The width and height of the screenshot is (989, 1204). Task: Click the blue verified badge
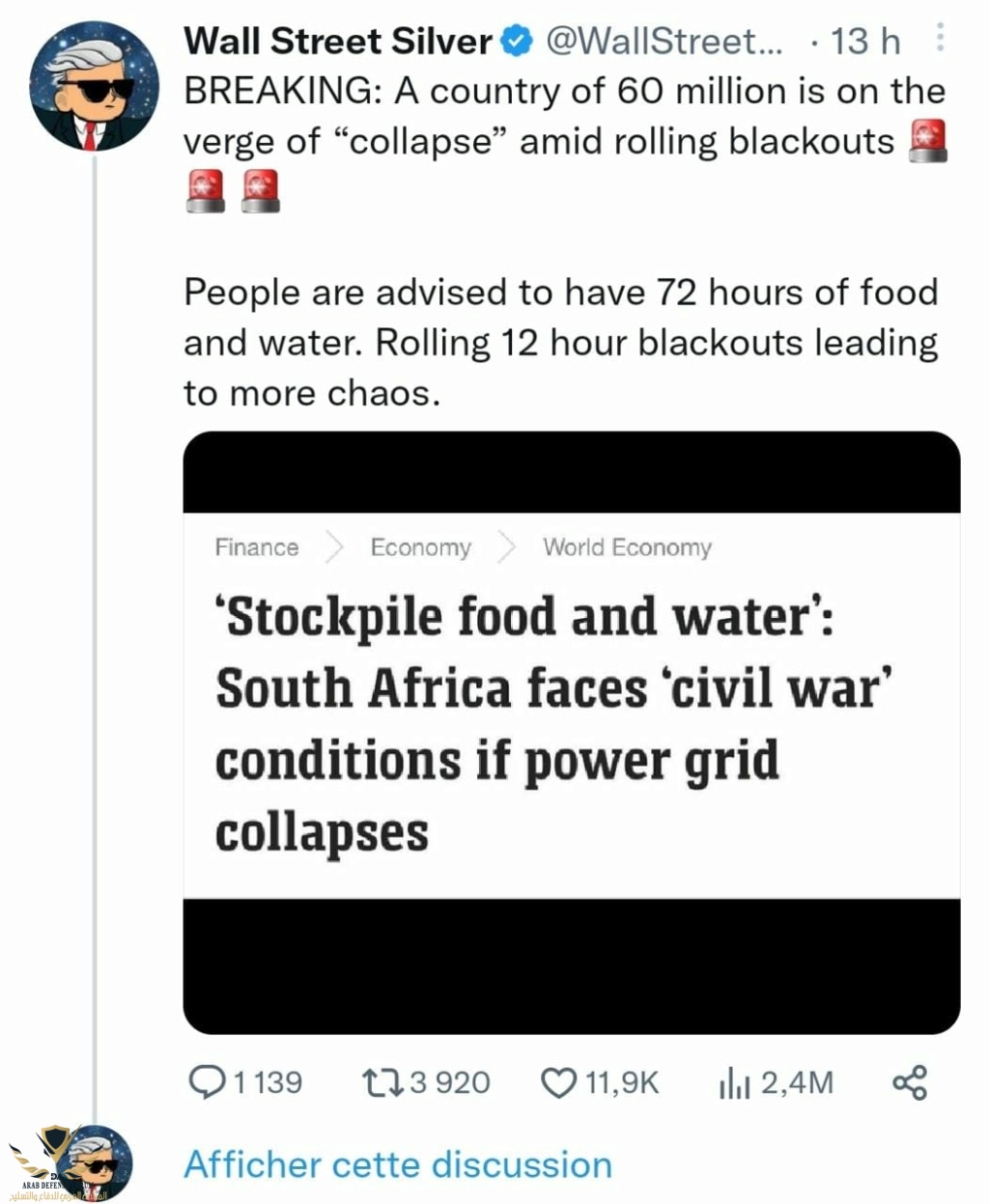point(519,42)
